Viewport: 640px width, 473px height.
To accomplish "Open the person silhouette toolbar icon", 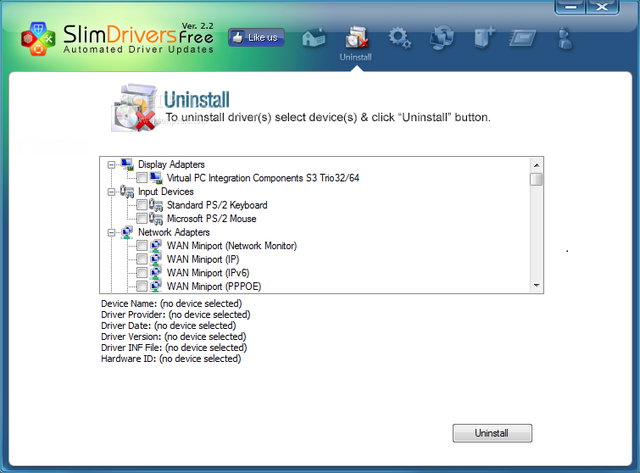I will 565,38.
